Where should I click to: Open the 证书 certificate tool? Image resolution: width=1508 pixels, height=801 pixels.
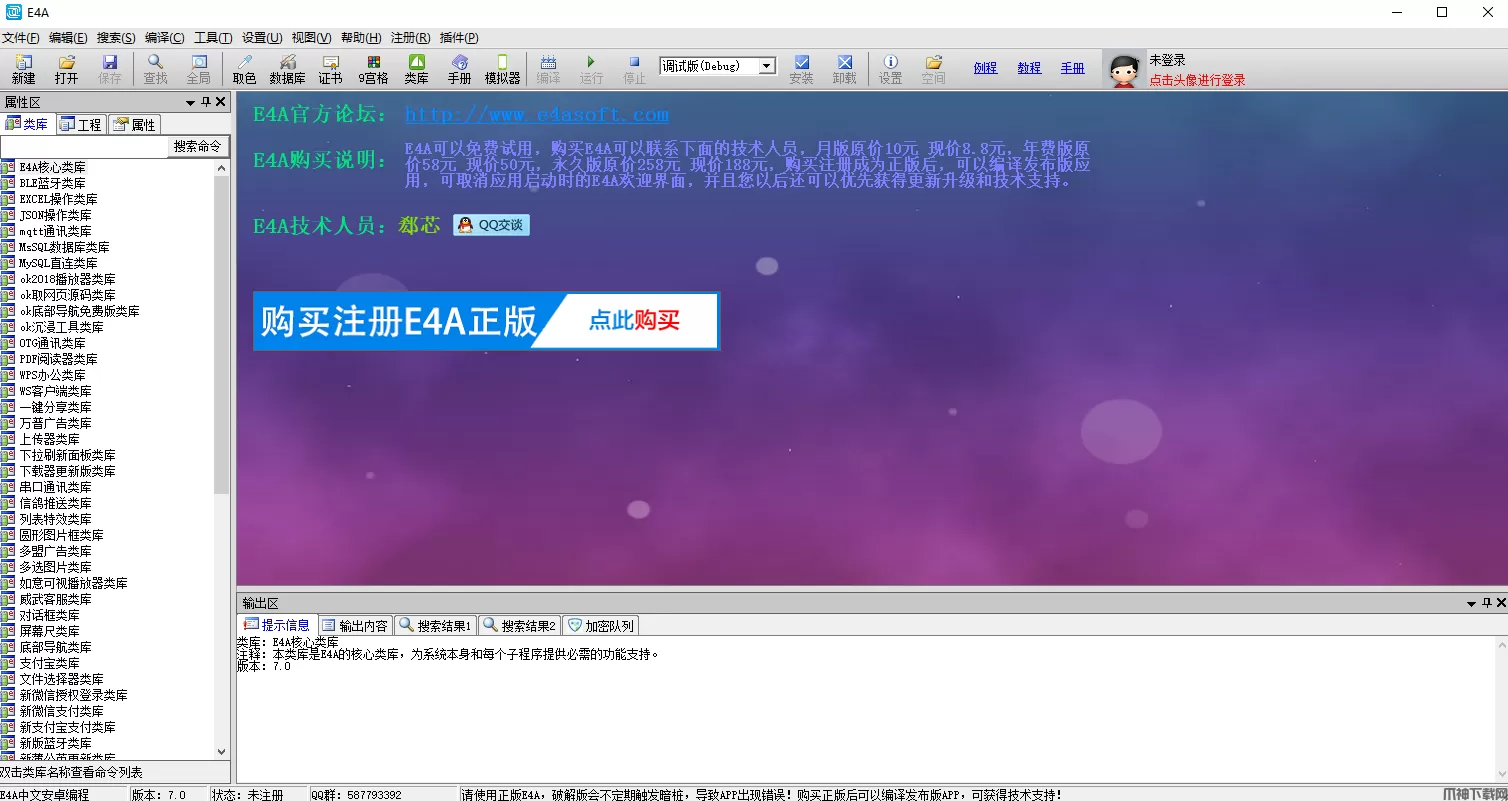[x=330, y=69]
